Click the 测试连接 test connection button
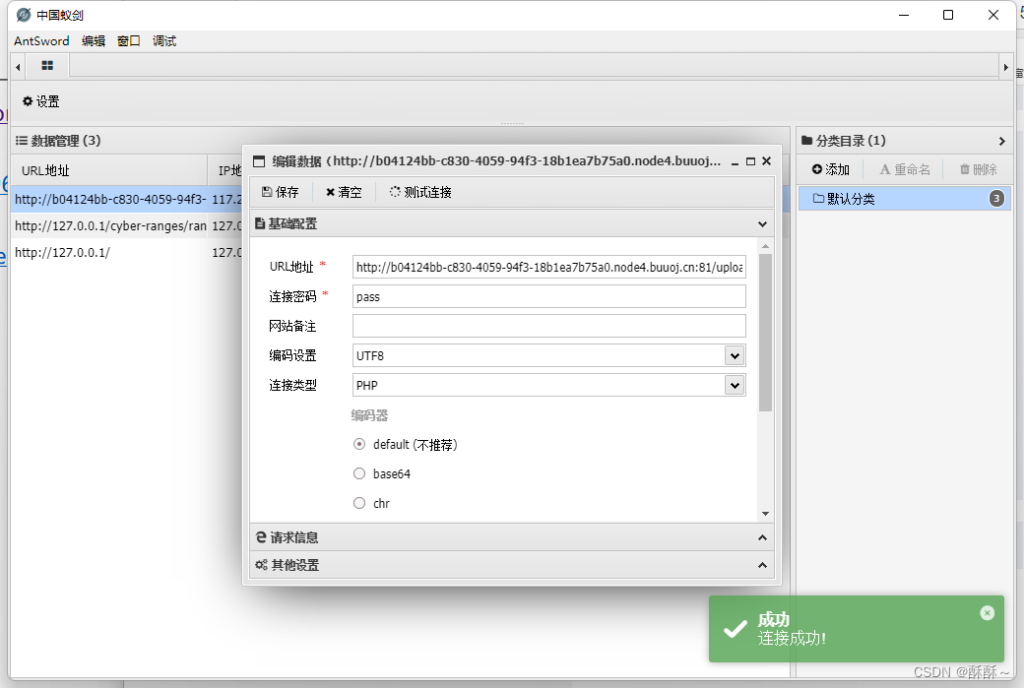Viewport: 1024px width, 688px height. [x=421, y=192]
